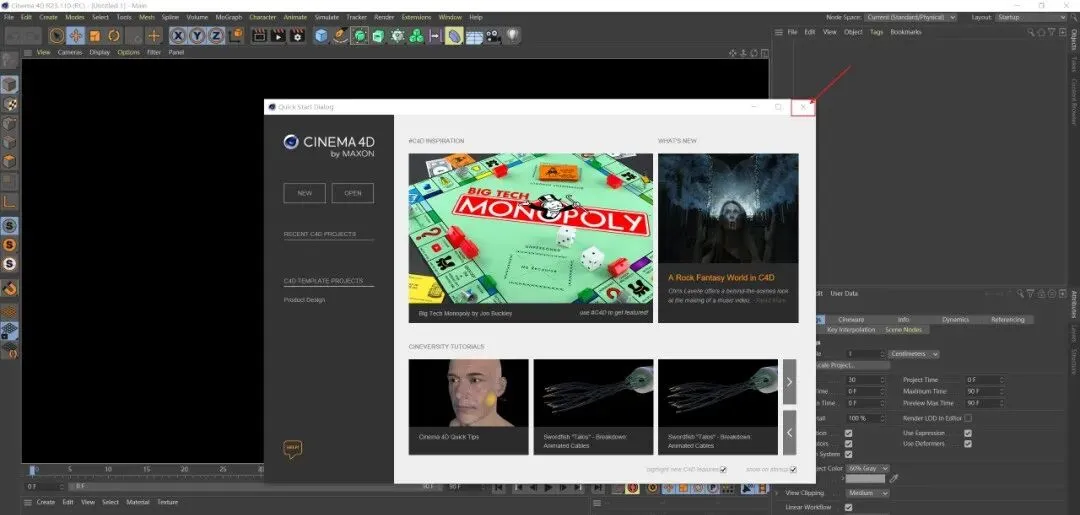The width and height of the screenshot is (1080, 515).
Task: Open the Product Design template project
Action: [304, 300]
